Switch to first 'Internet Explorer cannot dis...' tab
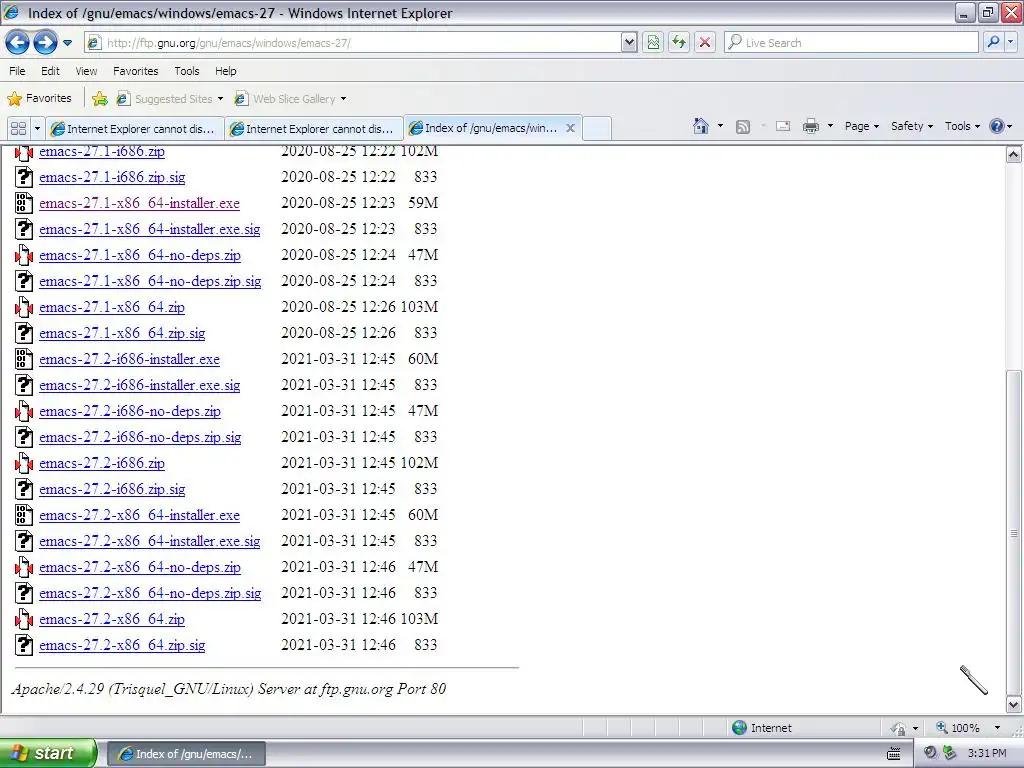 point(134,129)
